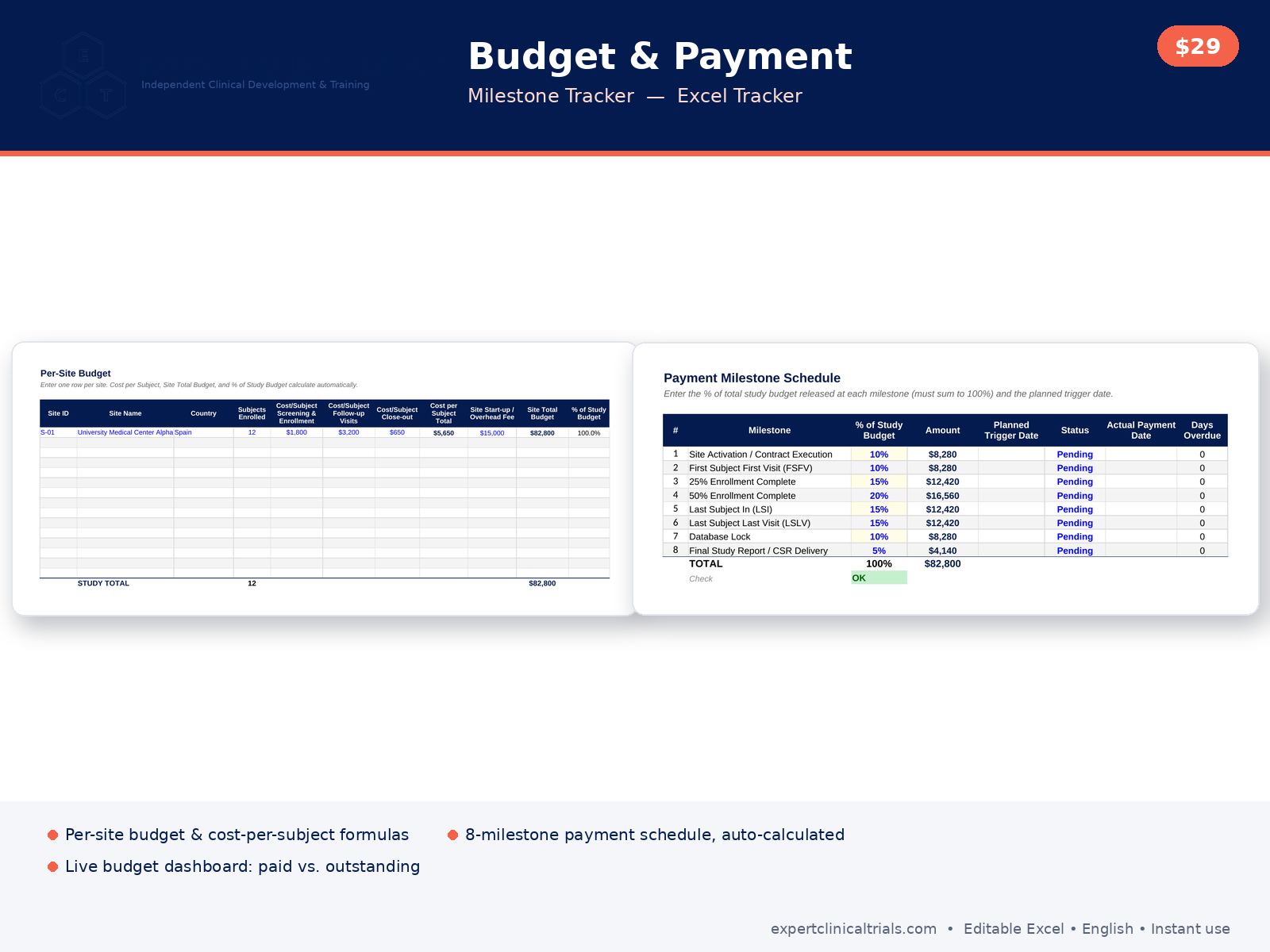Screen dimensions: 1270x952
Task: Click the Instant use footer text
Action: [1190, 928]
